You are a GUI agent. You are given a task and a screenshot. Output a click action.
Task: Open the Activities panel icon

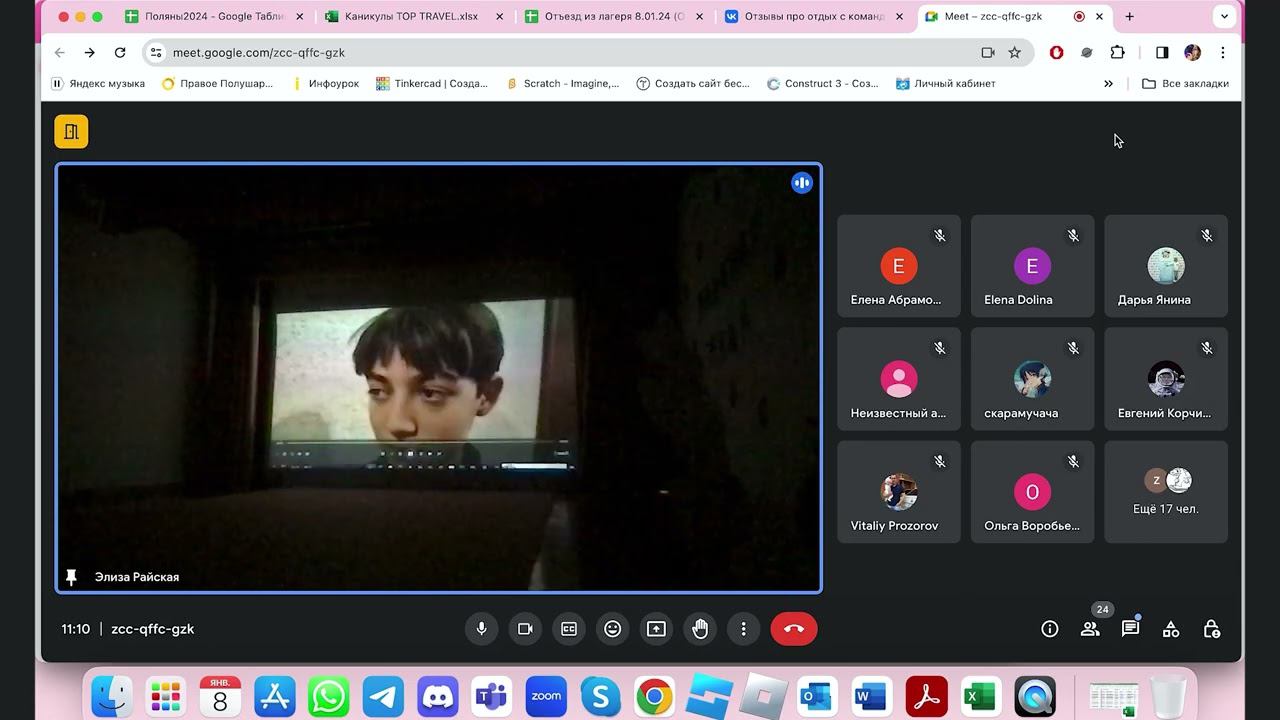point(1171,629)
